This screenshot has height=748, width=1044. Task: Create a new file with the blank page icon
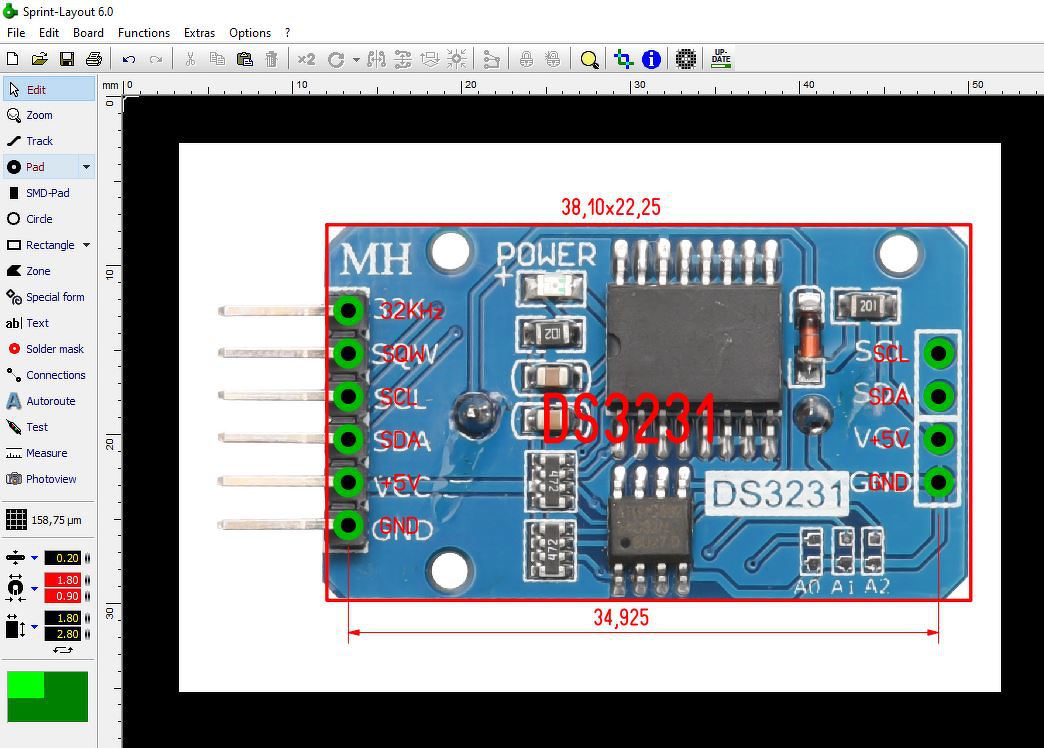pyautogui.click(x=13, y=59)
